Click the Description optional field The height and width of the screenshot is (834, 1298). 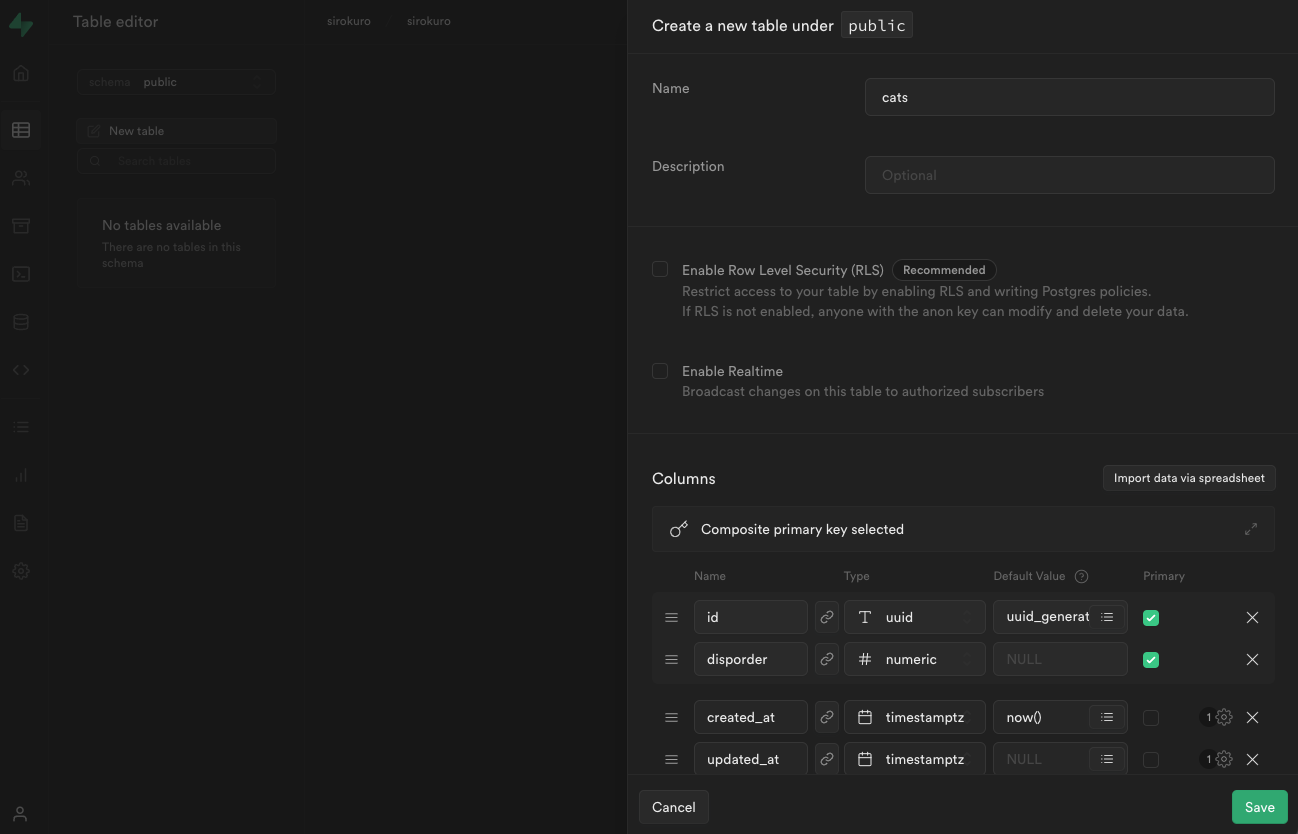[1070, 175]
